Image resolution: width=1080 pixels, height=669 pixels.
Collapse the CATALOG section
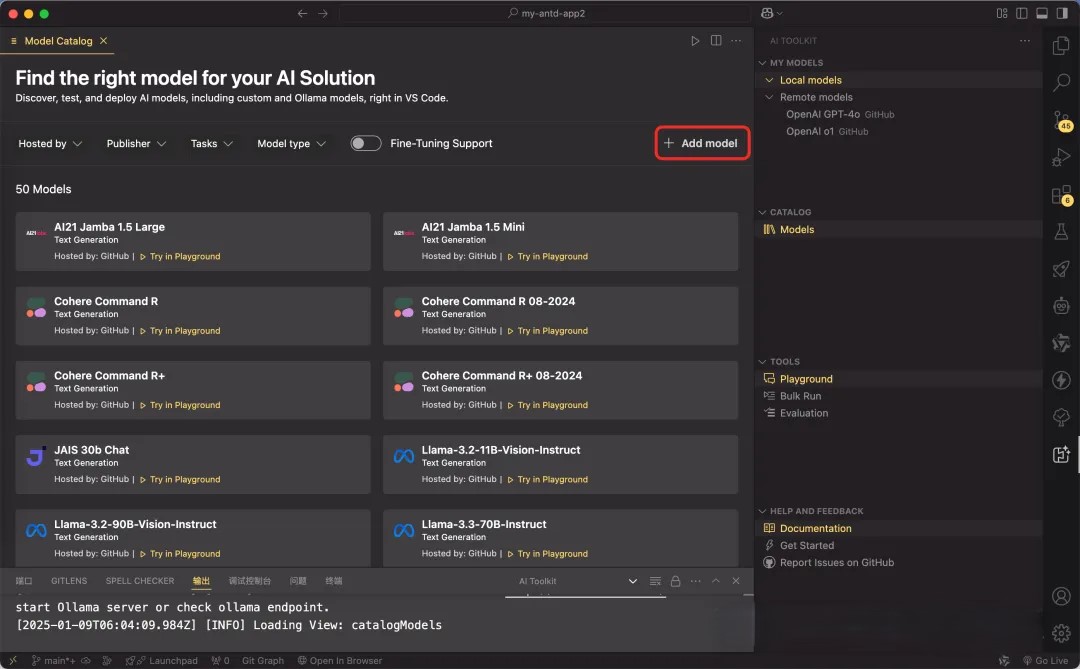(762, 212)
